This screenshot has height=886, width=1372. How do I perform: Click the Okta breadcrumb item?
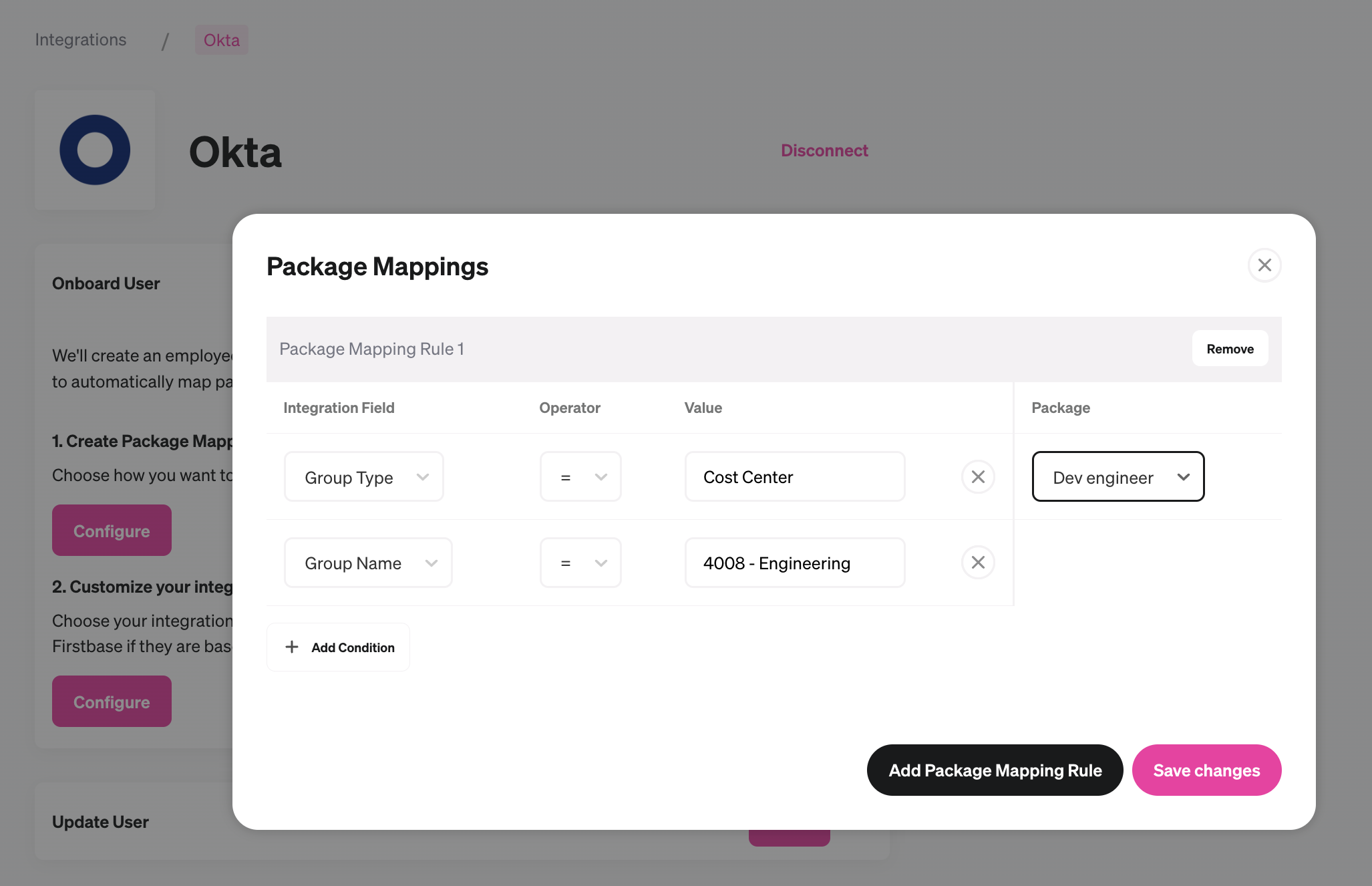pos(221,40)
